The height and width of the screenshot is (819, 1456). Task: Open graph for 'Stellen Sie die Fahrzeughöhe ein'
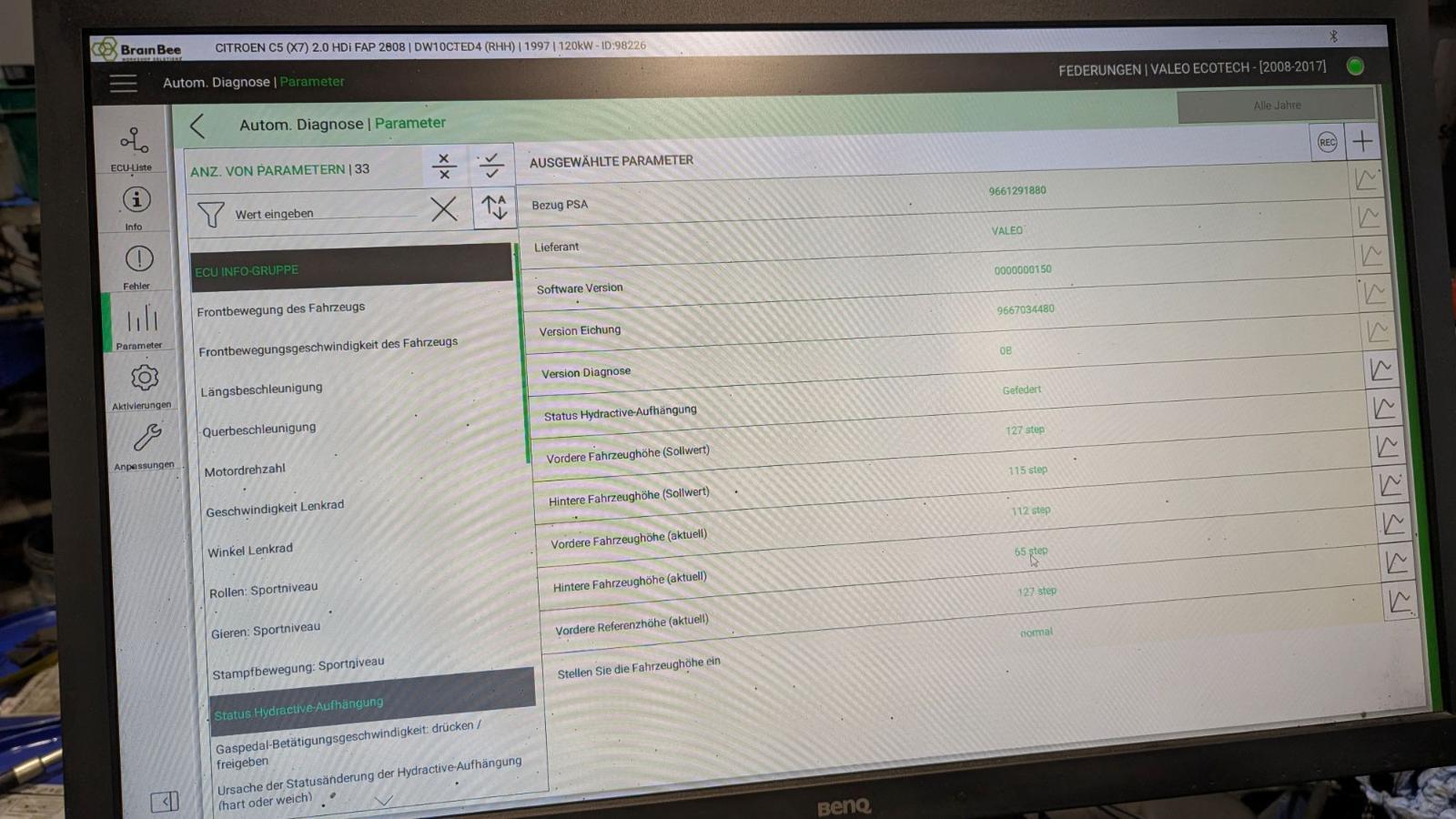coord(1400,601)
